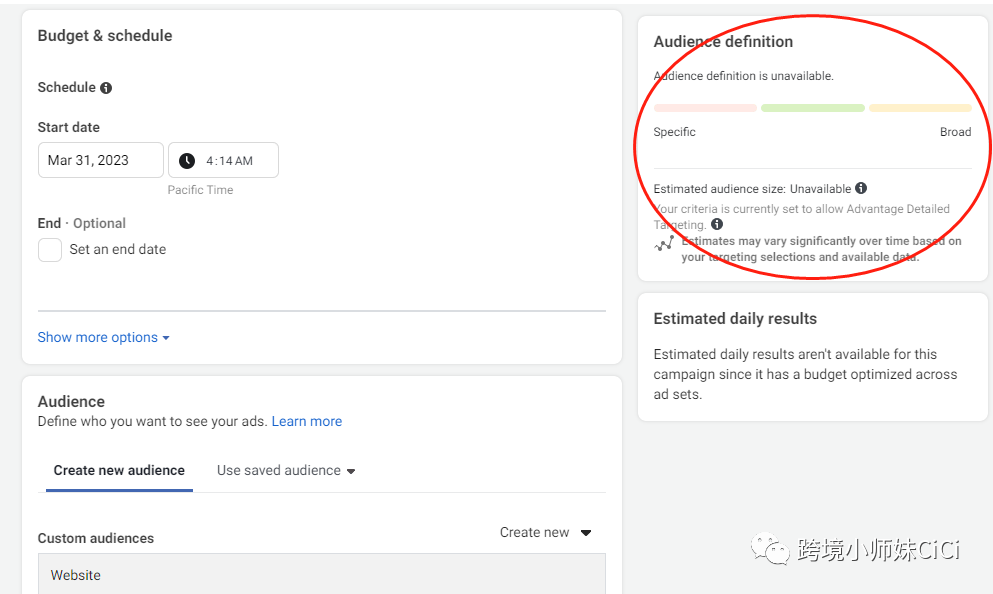The width and height of the screenshot is (993, 594).
Task: Click the Custom audiences Website field
Action: [x=321, y=575]
